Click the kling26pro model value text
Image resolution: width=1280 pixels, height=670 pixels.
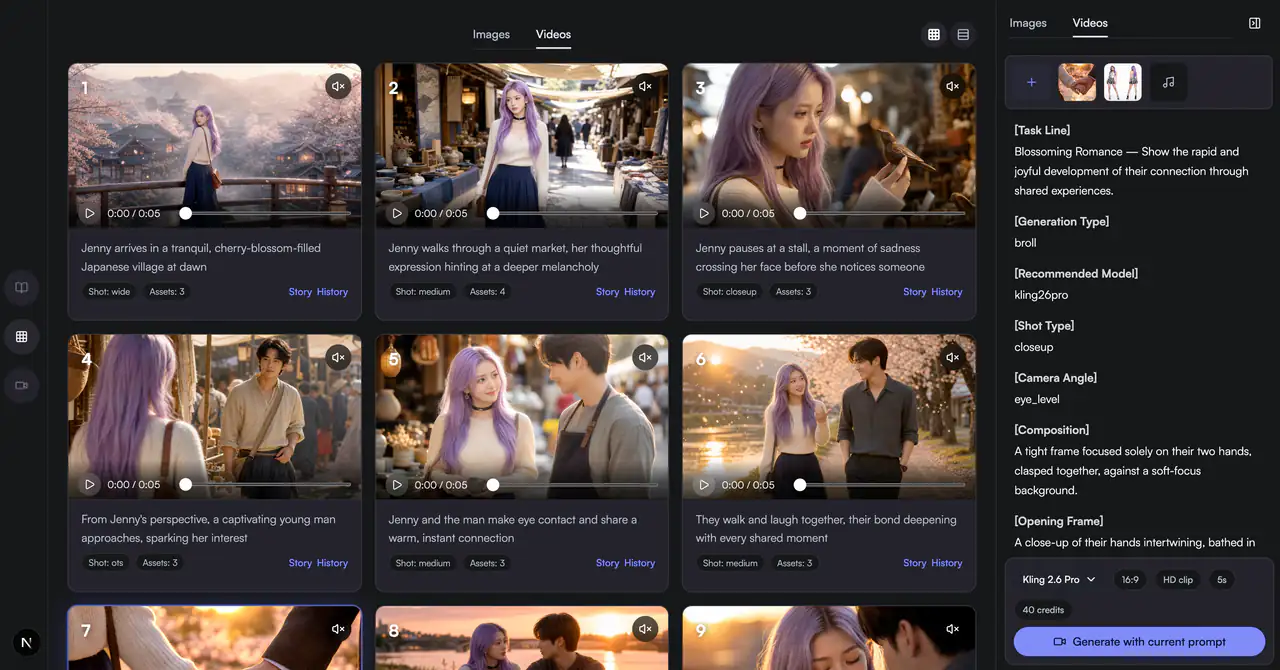(x=1040, y=295)
